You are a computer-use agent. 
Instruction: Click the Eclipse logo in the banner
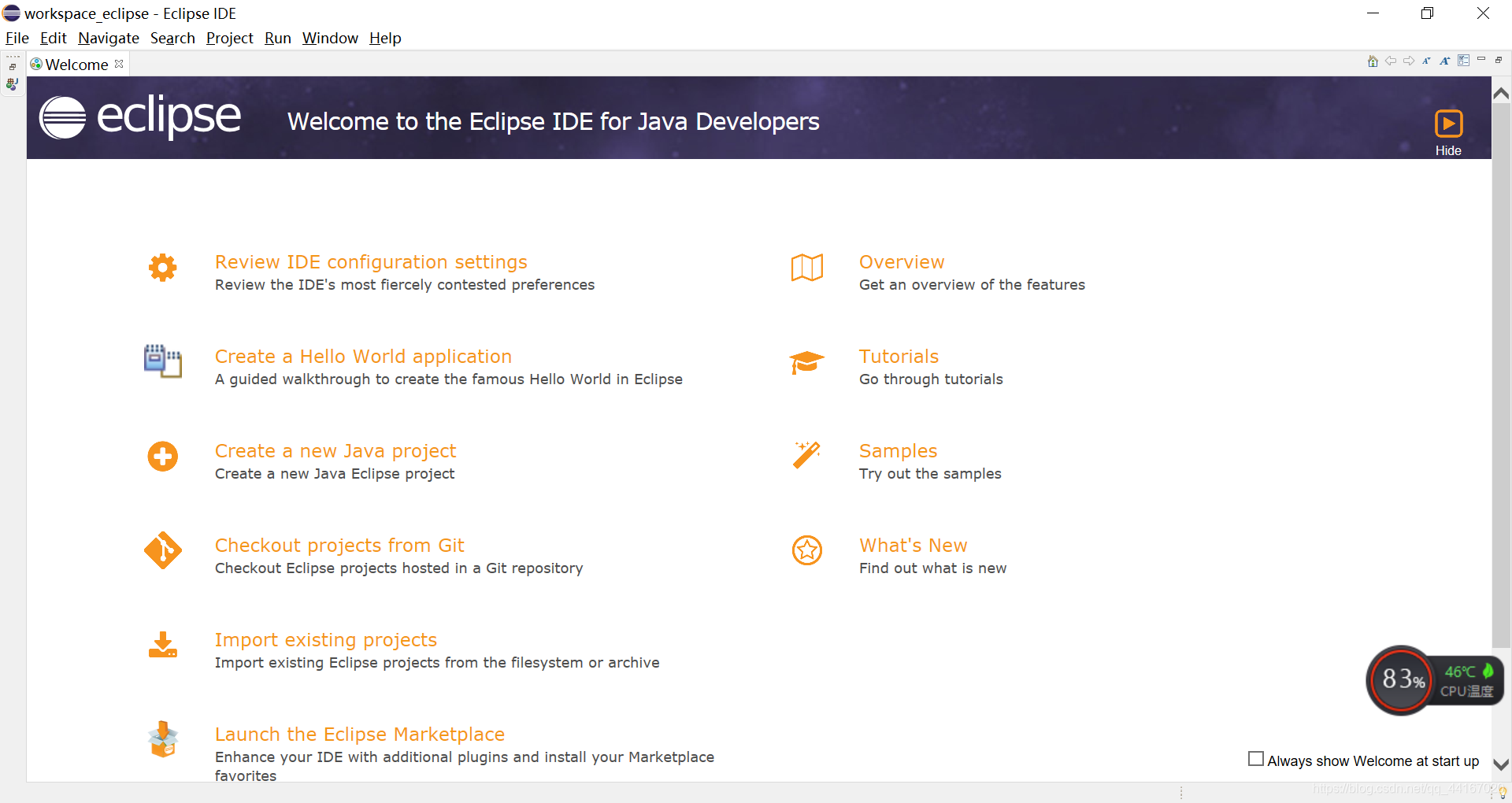click(x=140, y=118)
